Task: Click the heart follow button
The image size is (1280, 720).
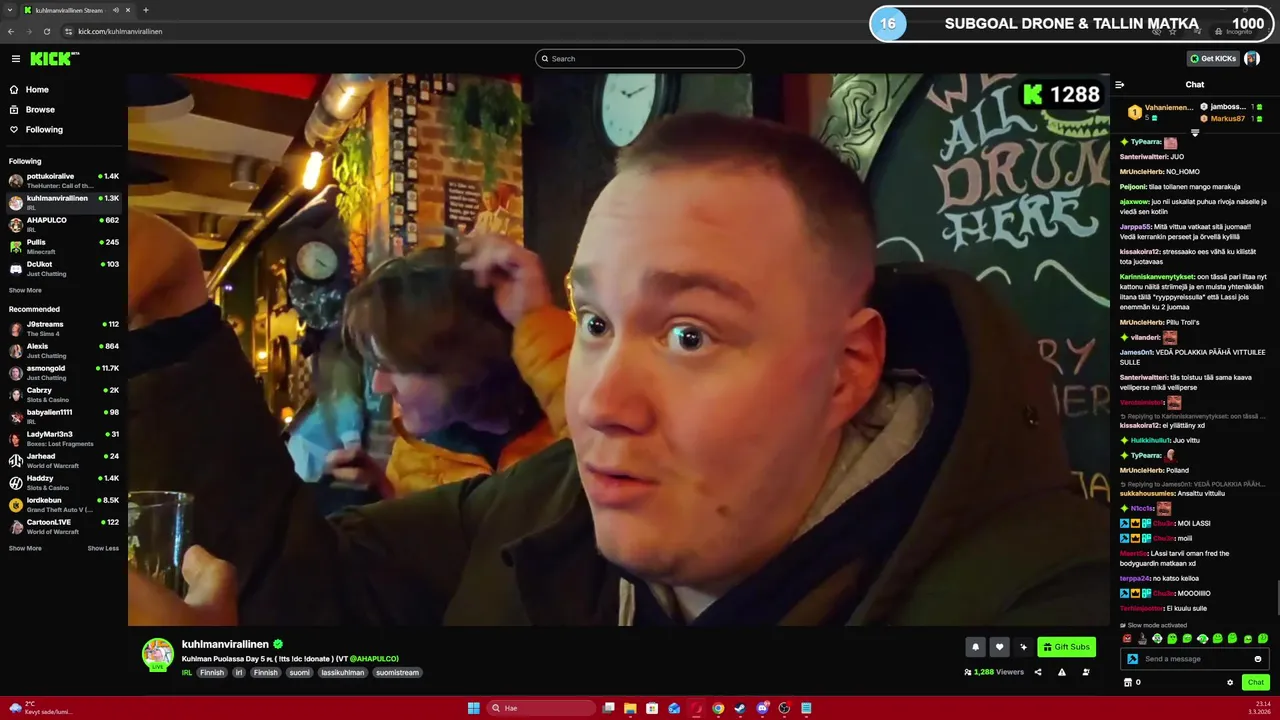Action: coord(999,647)
